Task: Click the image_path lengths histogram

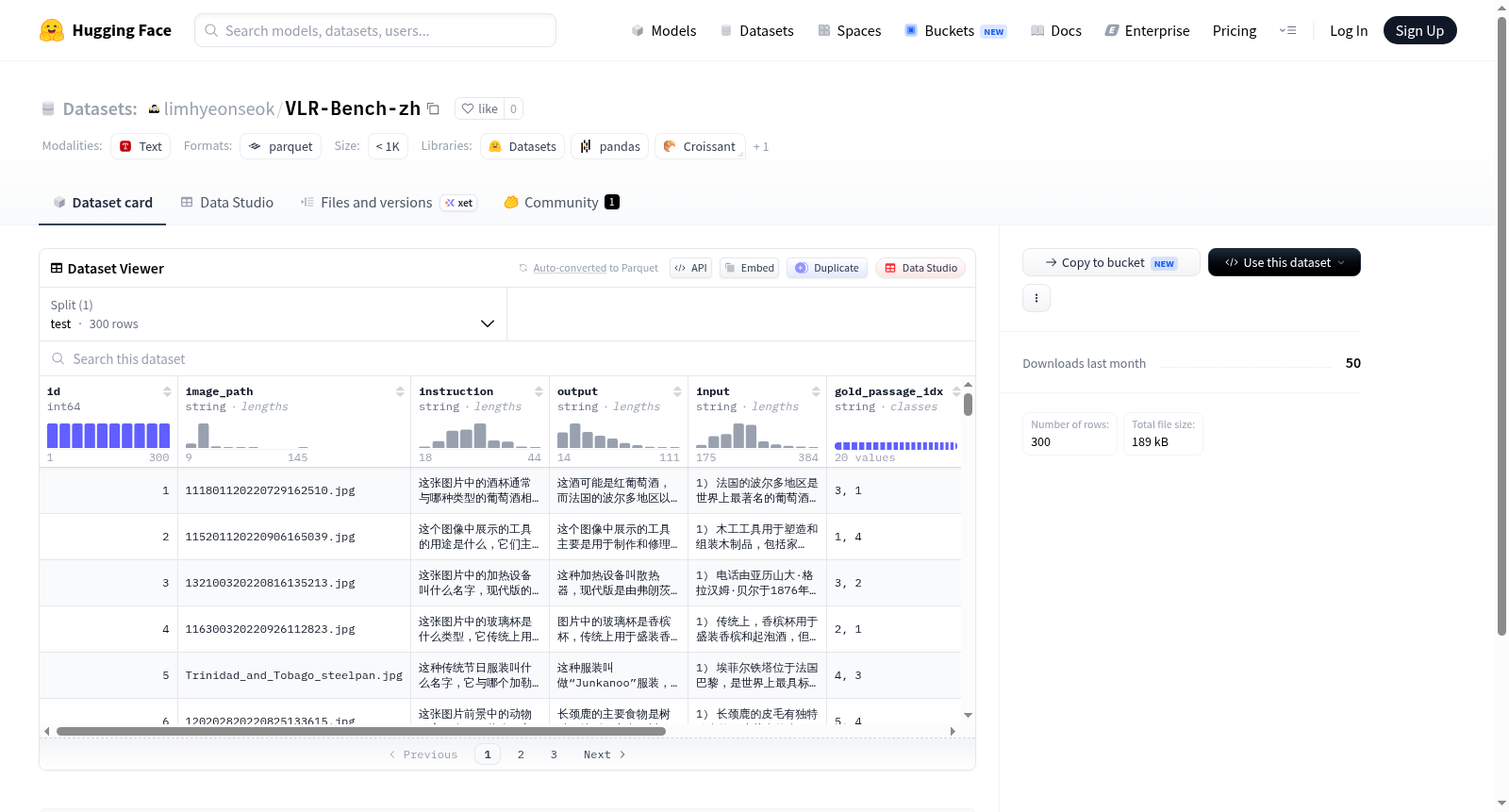Action: tap(247, 436)
